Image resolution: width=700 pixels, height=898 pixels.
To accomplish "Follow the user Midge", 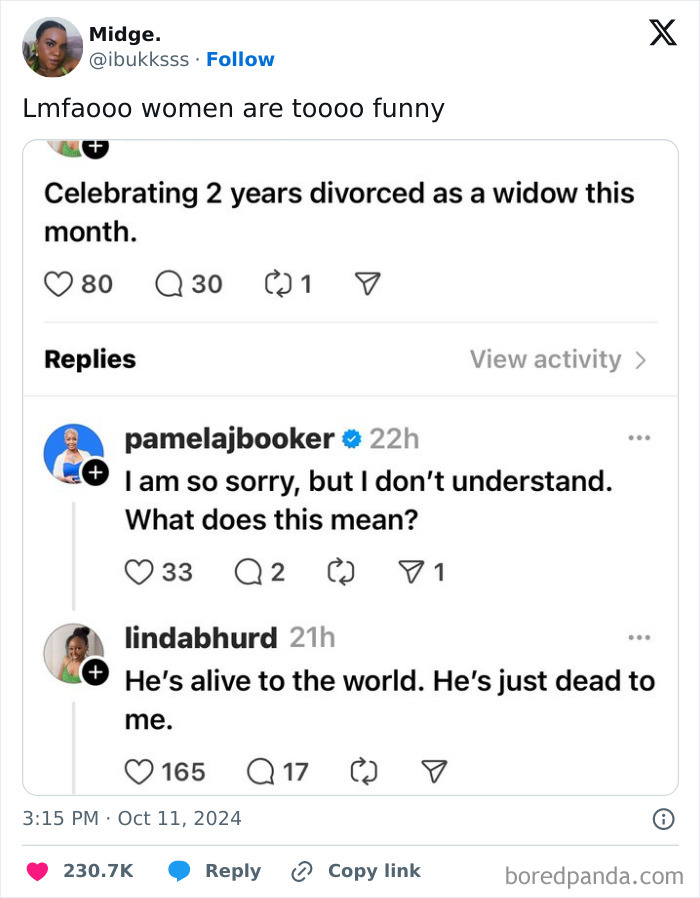I will click(x=240, y=59).
